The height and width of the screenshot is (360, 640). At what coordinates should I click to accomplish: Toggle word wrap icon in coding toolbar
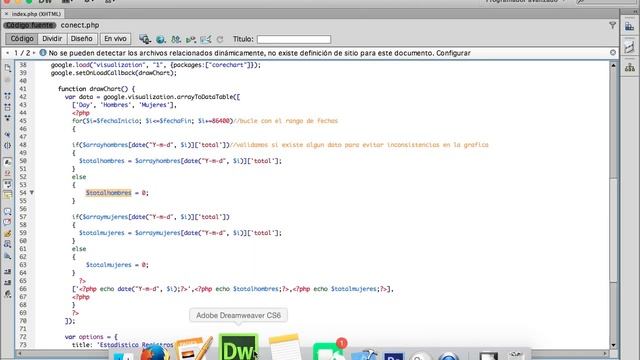pos(7,184)
